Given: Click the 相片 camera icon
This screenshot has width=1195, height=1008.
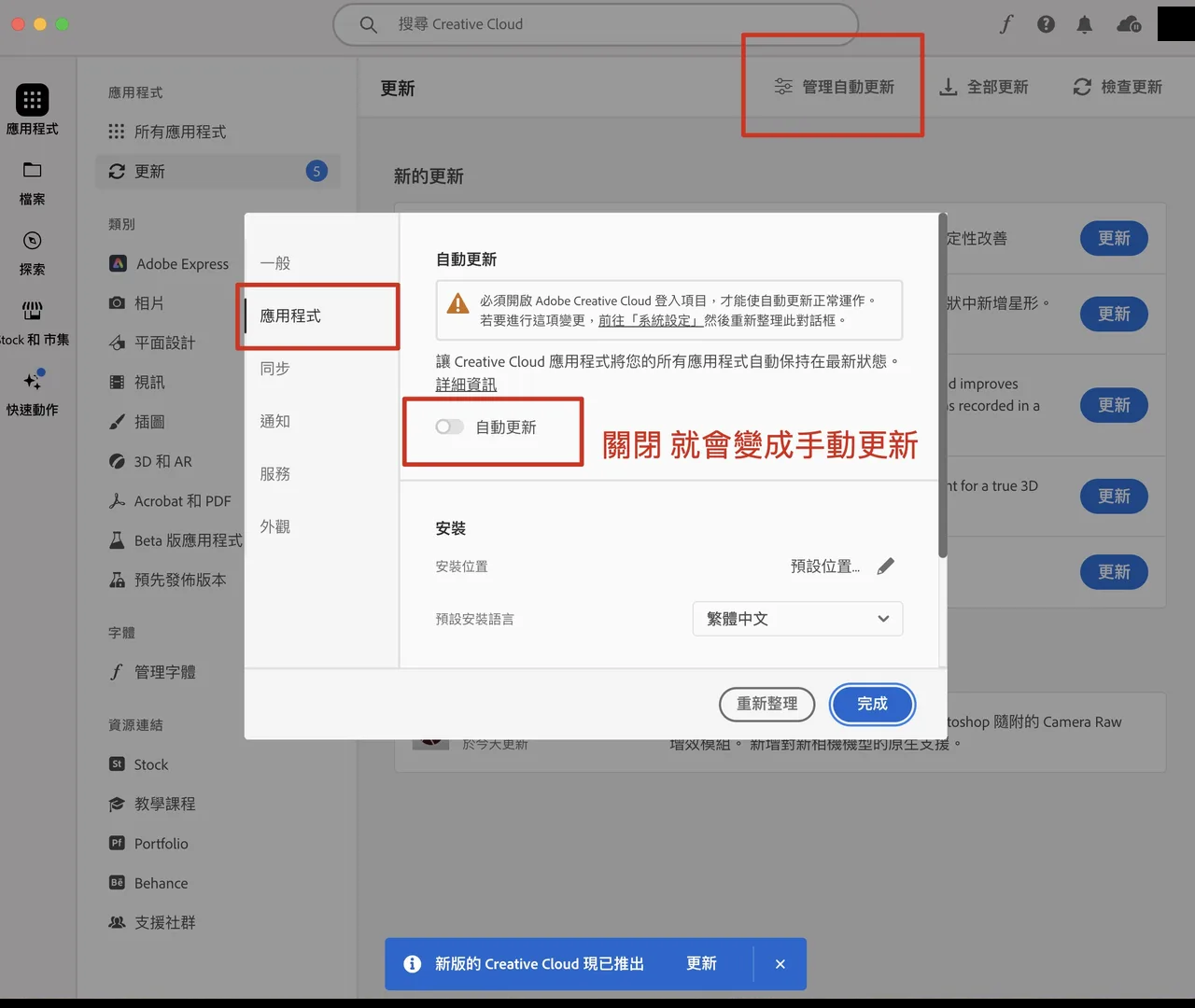Looking at the screenshot, I should [117, 303].
